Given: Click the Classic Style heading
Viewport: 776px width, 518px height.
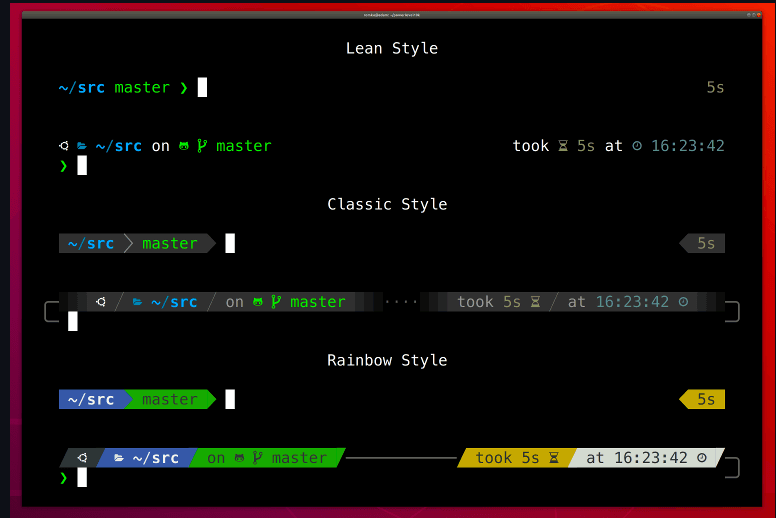Looking at the screenshot, I should (387, 204).
